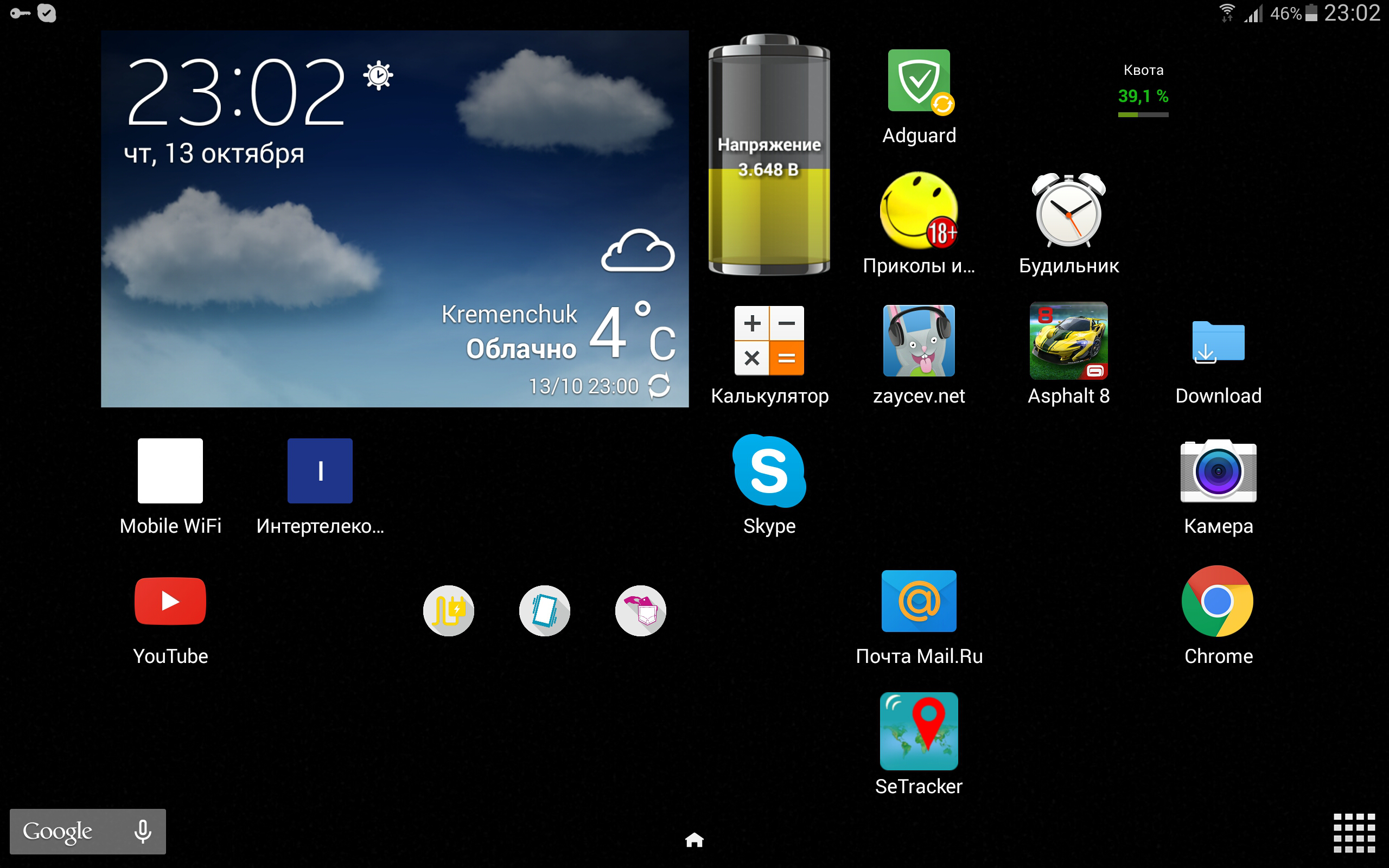The height and width of the screenshot is (868, 1389).
Task: Open the Квота 39,1 % quota widget
Action: (1143, 90)
